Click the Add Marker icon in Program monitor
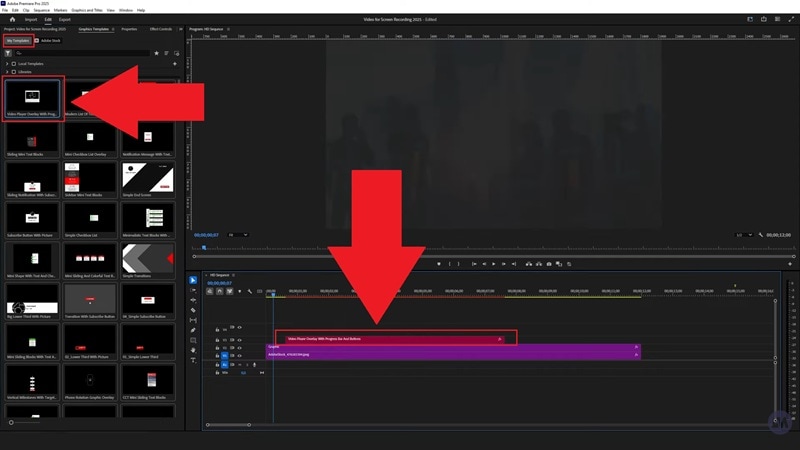This screenshot has width=800, height=450. (x=439, y=264)
